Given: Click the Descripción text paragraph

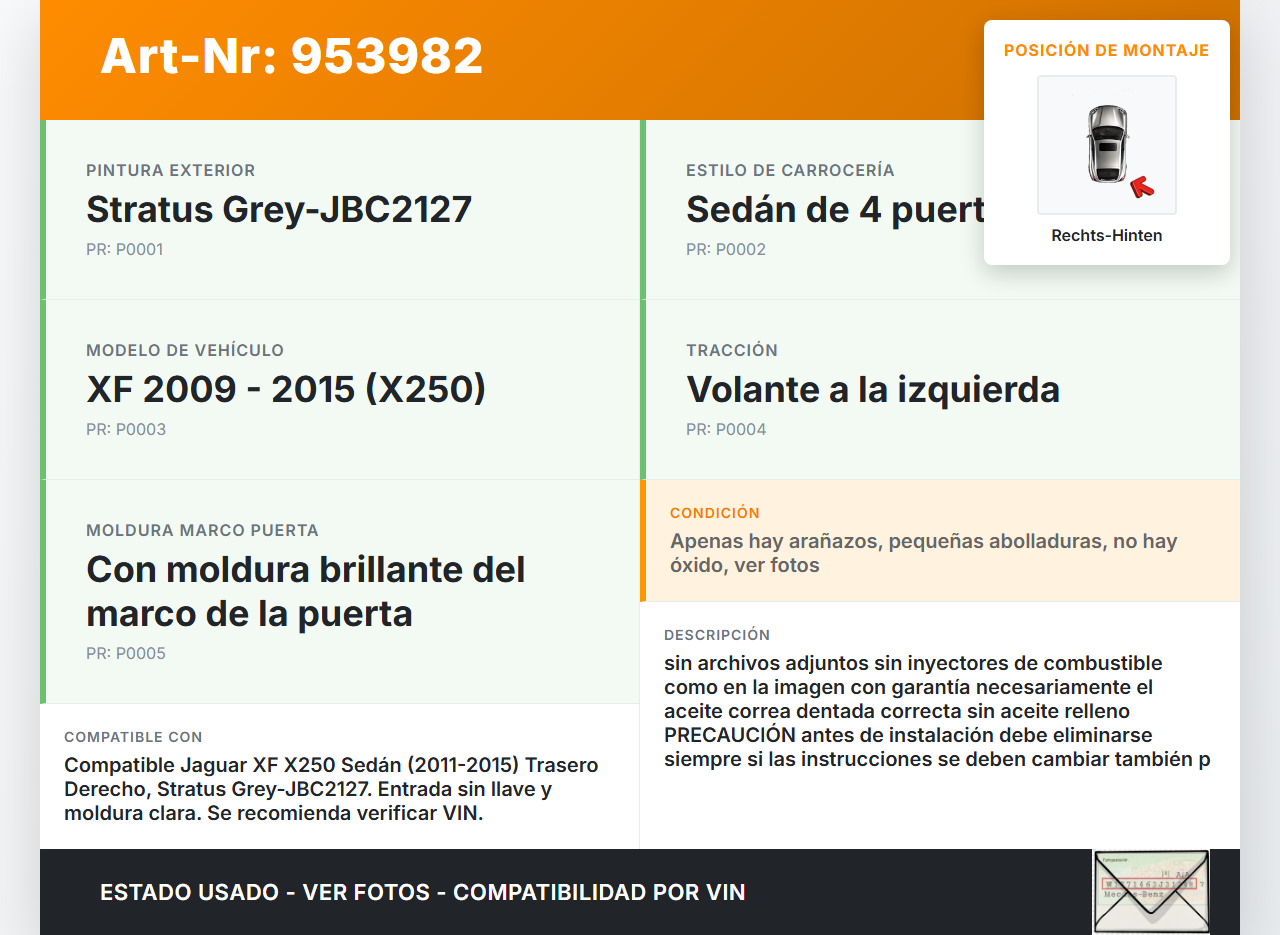Looking at the screenshot, I should click(x=936, y=711).
